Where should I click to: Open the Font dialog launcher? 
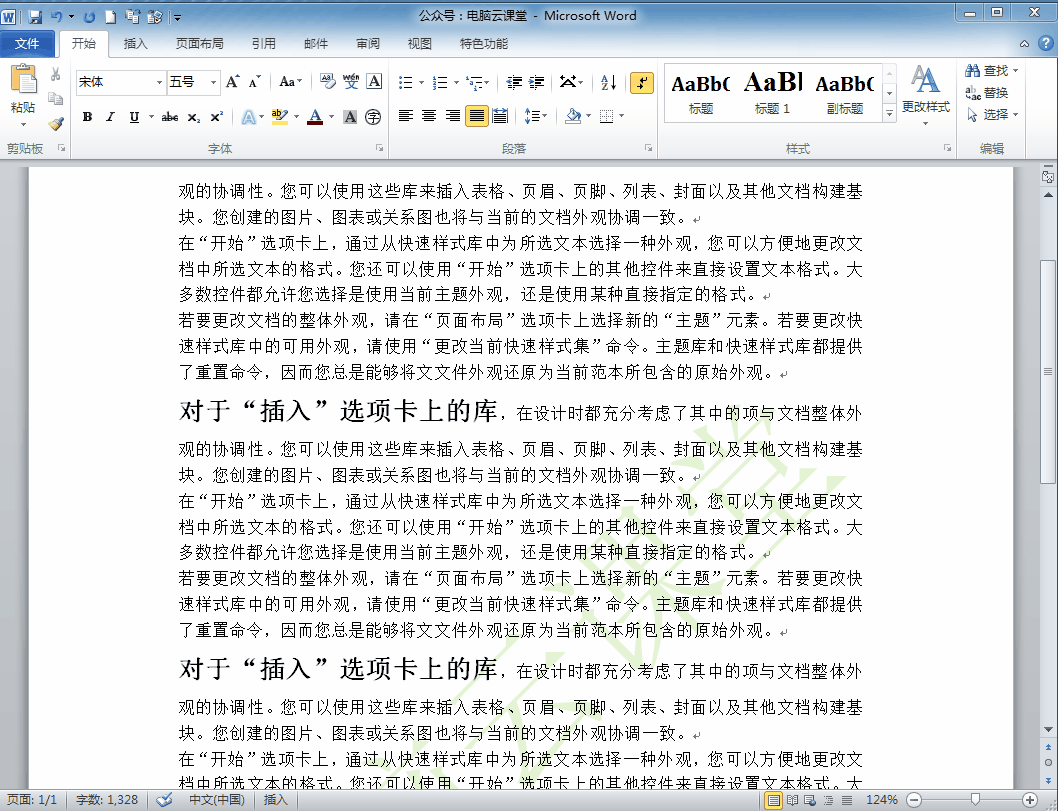[379, 148]
